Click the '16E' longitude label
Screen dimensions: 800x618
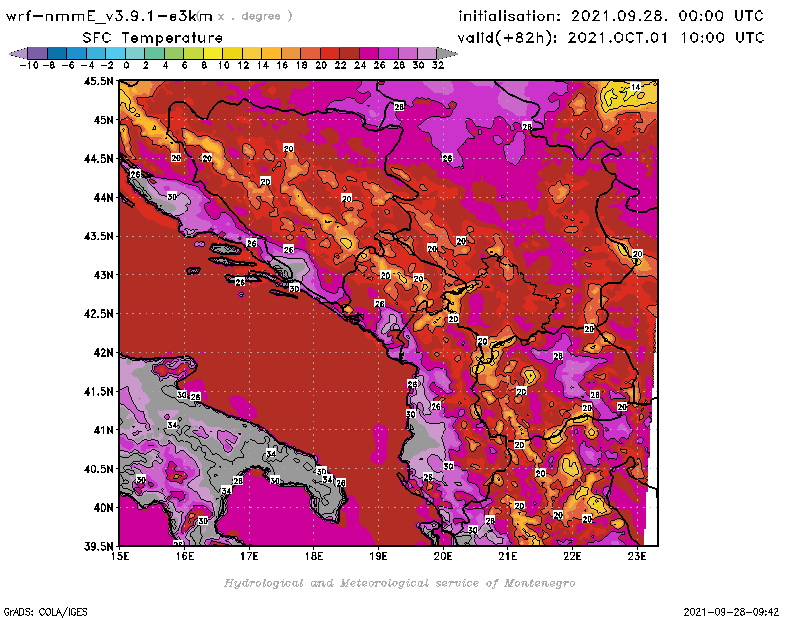(185, 556)
